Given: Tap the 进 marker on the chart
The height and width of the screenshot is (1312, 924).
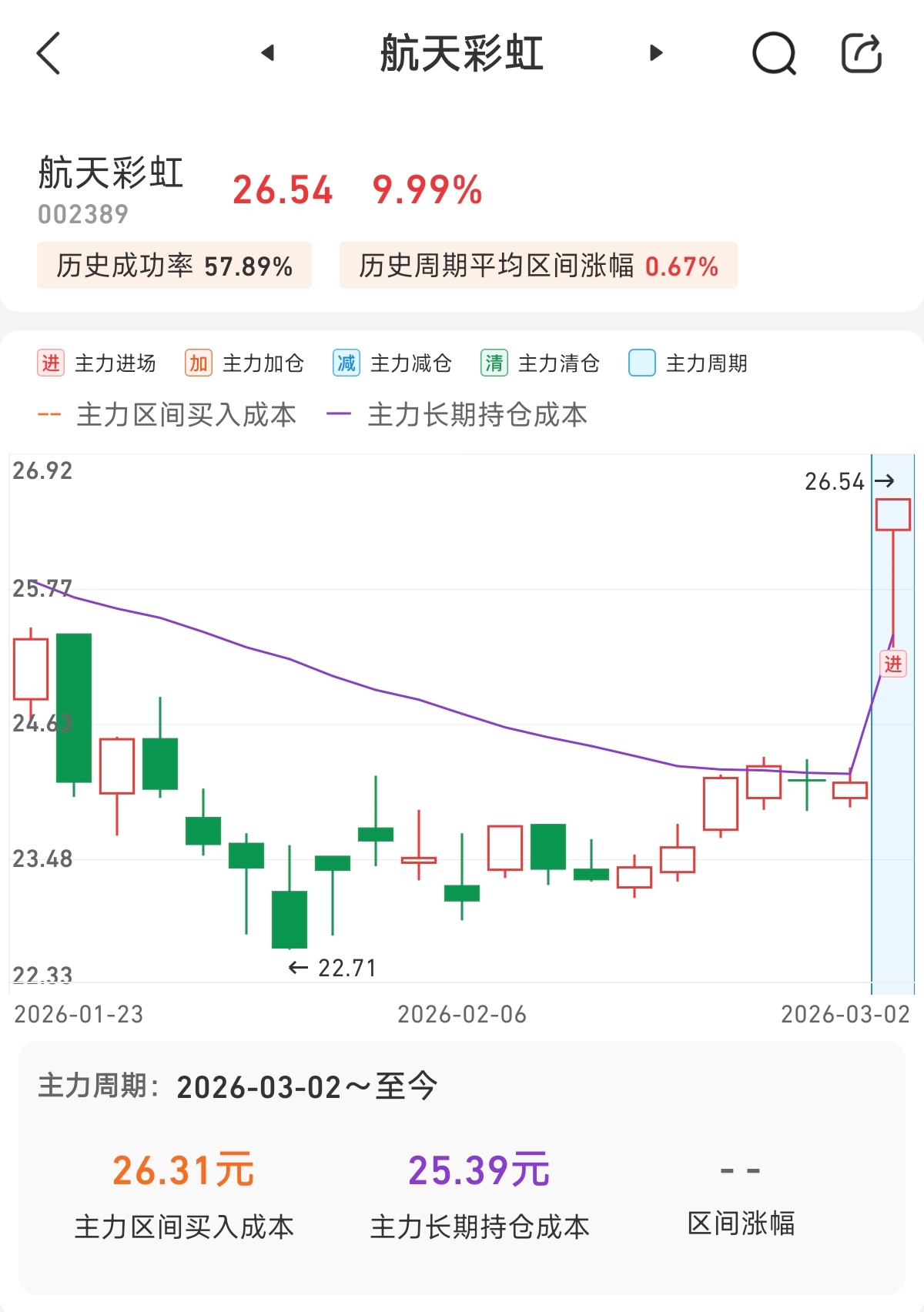Looking at the screenshot, I should pyautogui.click(x=893, y=663).
